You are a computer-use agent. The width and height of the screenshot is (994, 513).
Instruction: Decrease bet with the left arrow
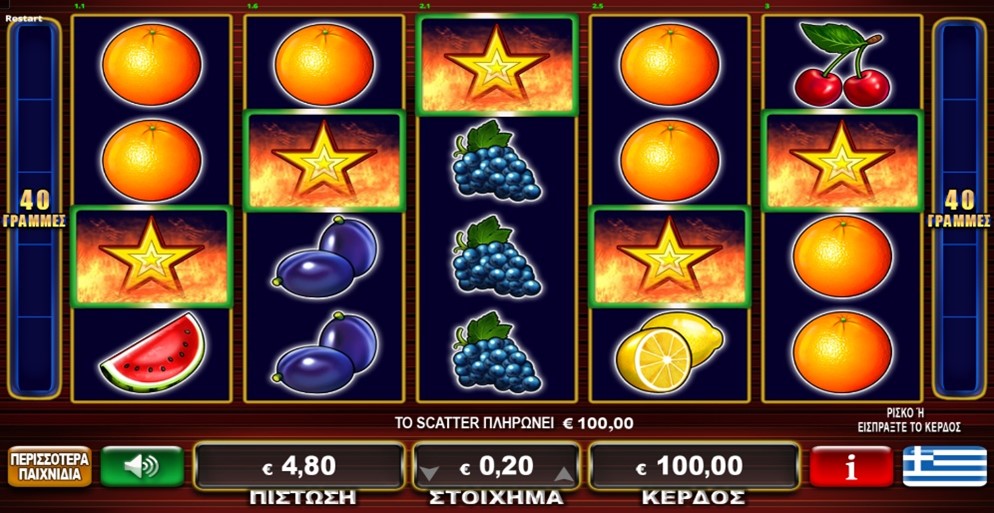tap(429, 474)
